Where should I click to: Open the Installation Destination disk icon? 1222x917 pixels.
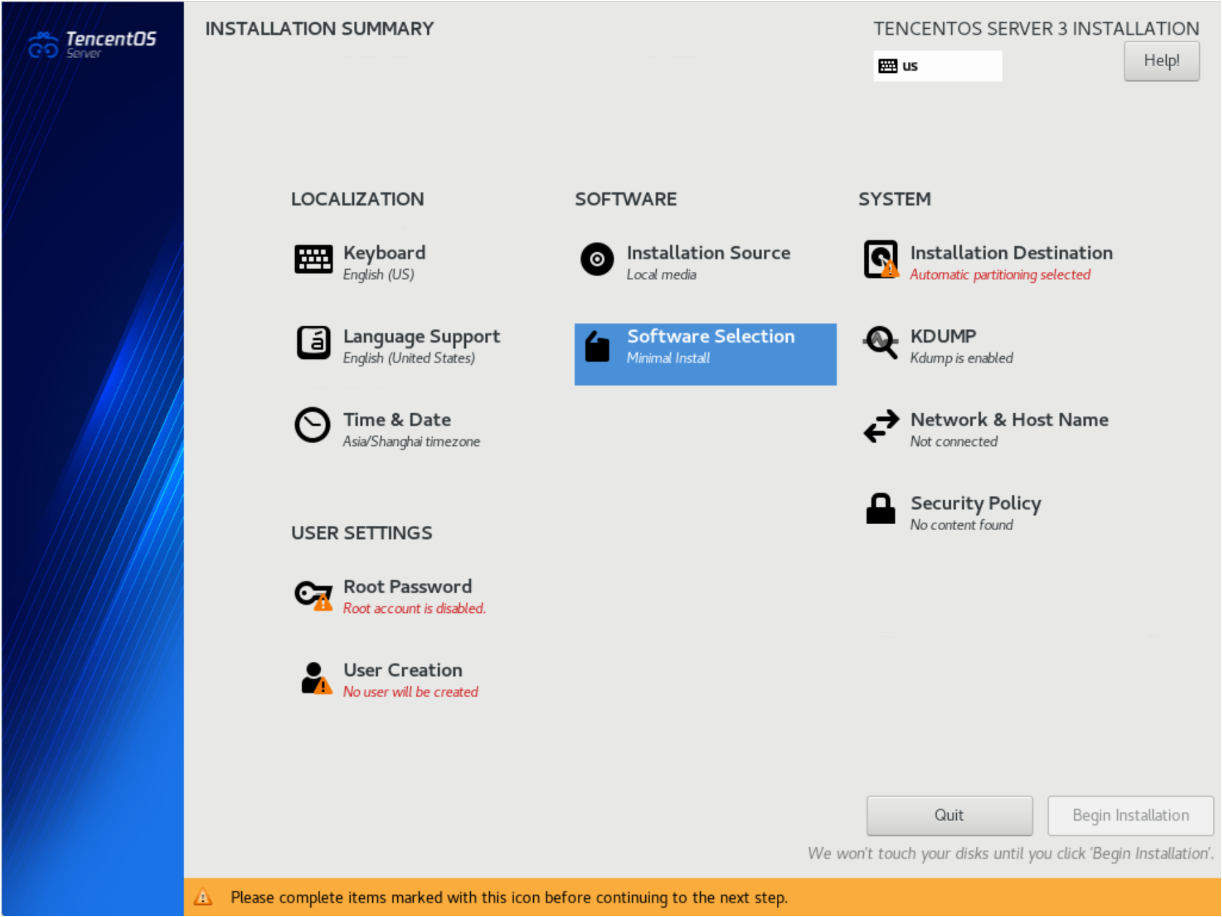(x=881, y=260)
